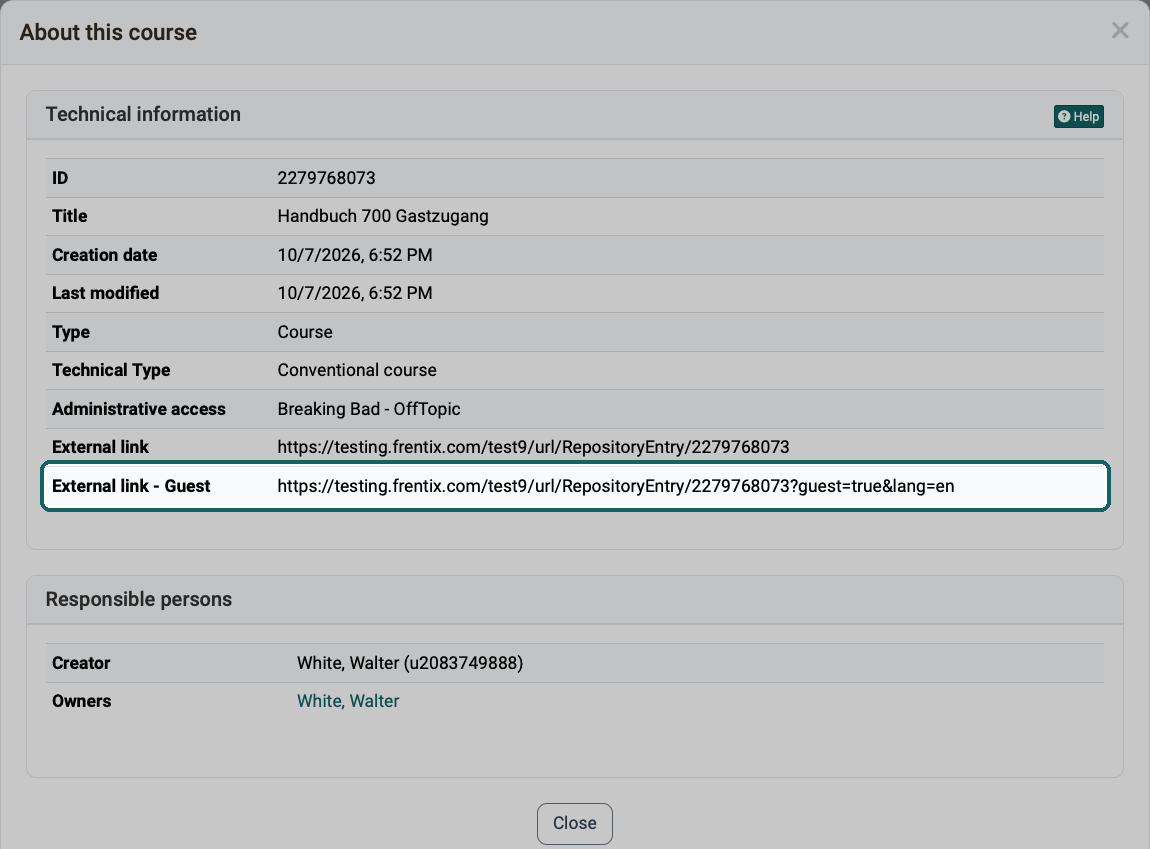Image resolution: width=1150 pixels, height=849 pixels.
Task: Click the Last modified label
Action: coord(106,293)
